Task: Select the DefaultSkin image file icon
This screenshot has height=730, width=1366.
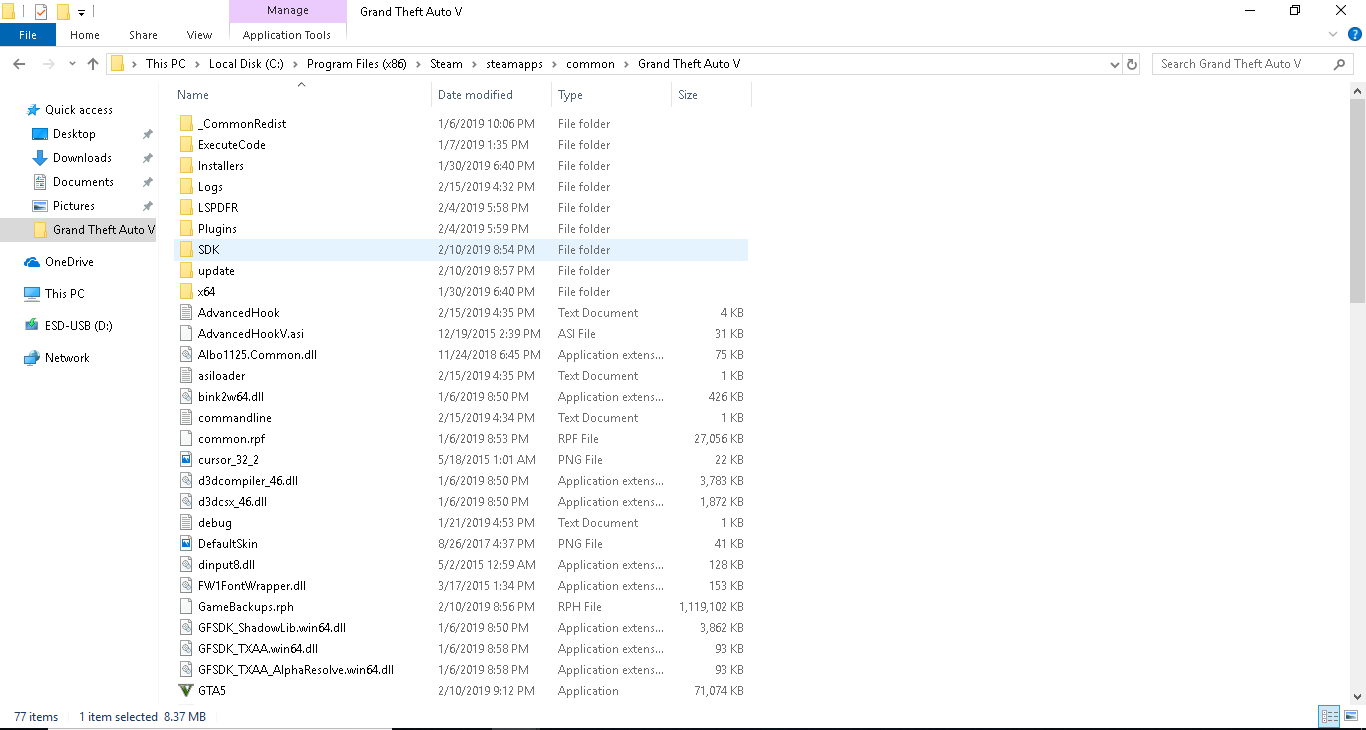Action: tap(186, 544)
